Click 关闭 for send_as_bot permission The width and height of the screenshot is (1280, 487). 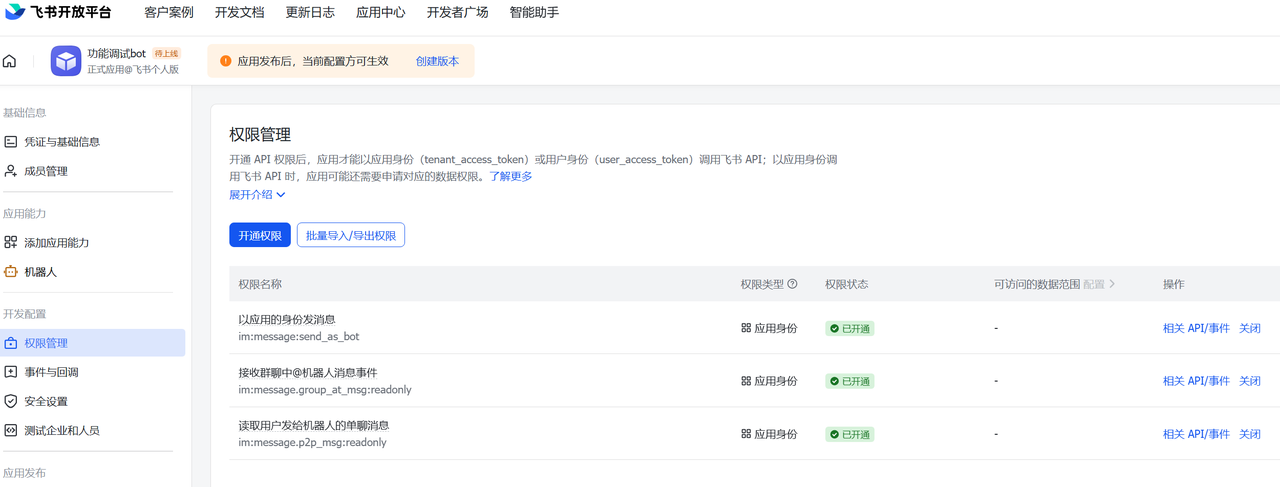pyautogui.click(x=1250, y=328)
